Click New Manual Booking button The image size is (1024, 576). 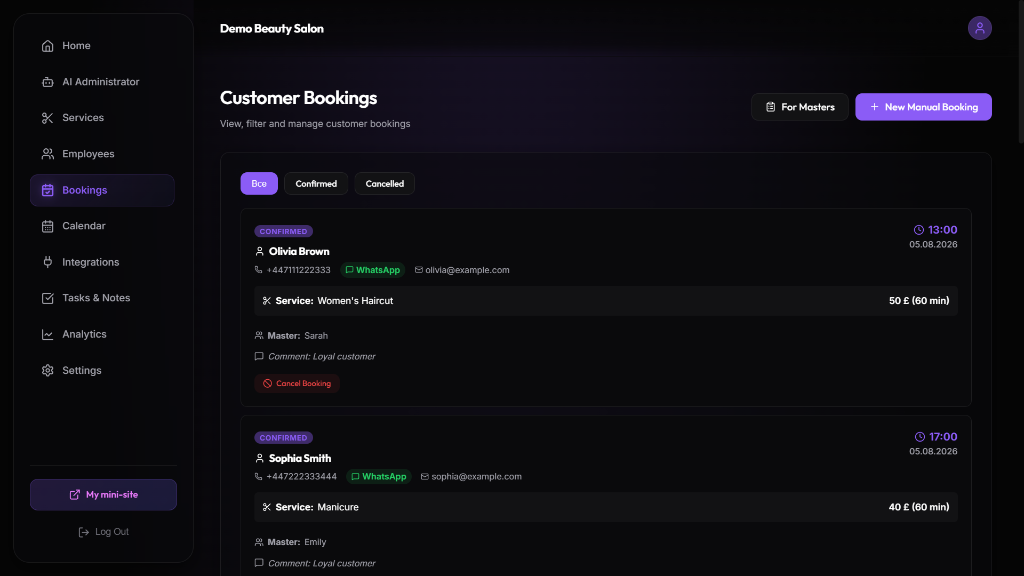click(923, 107)
